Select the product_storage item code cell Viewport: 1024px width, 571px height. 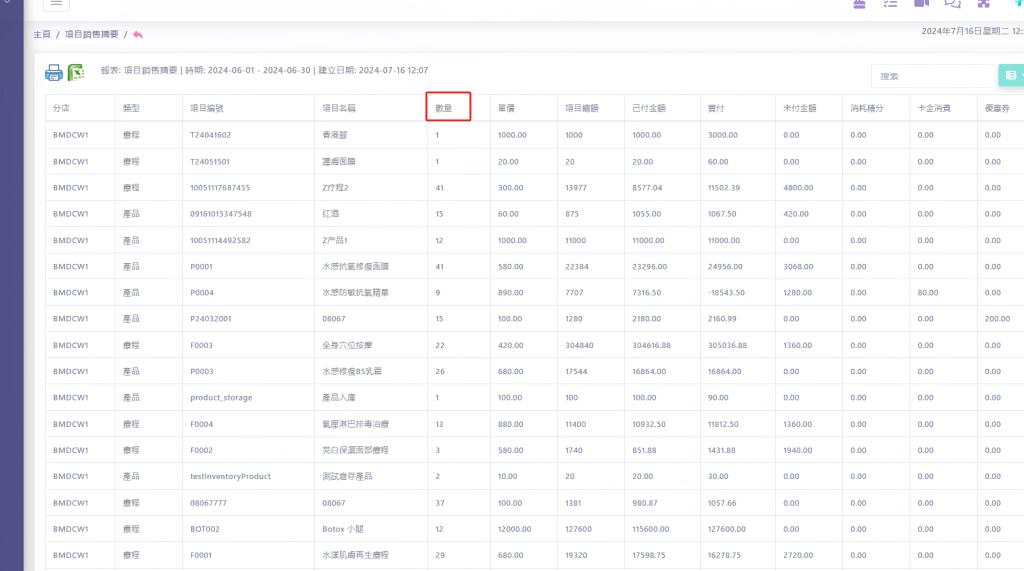(x=221, y=397)
